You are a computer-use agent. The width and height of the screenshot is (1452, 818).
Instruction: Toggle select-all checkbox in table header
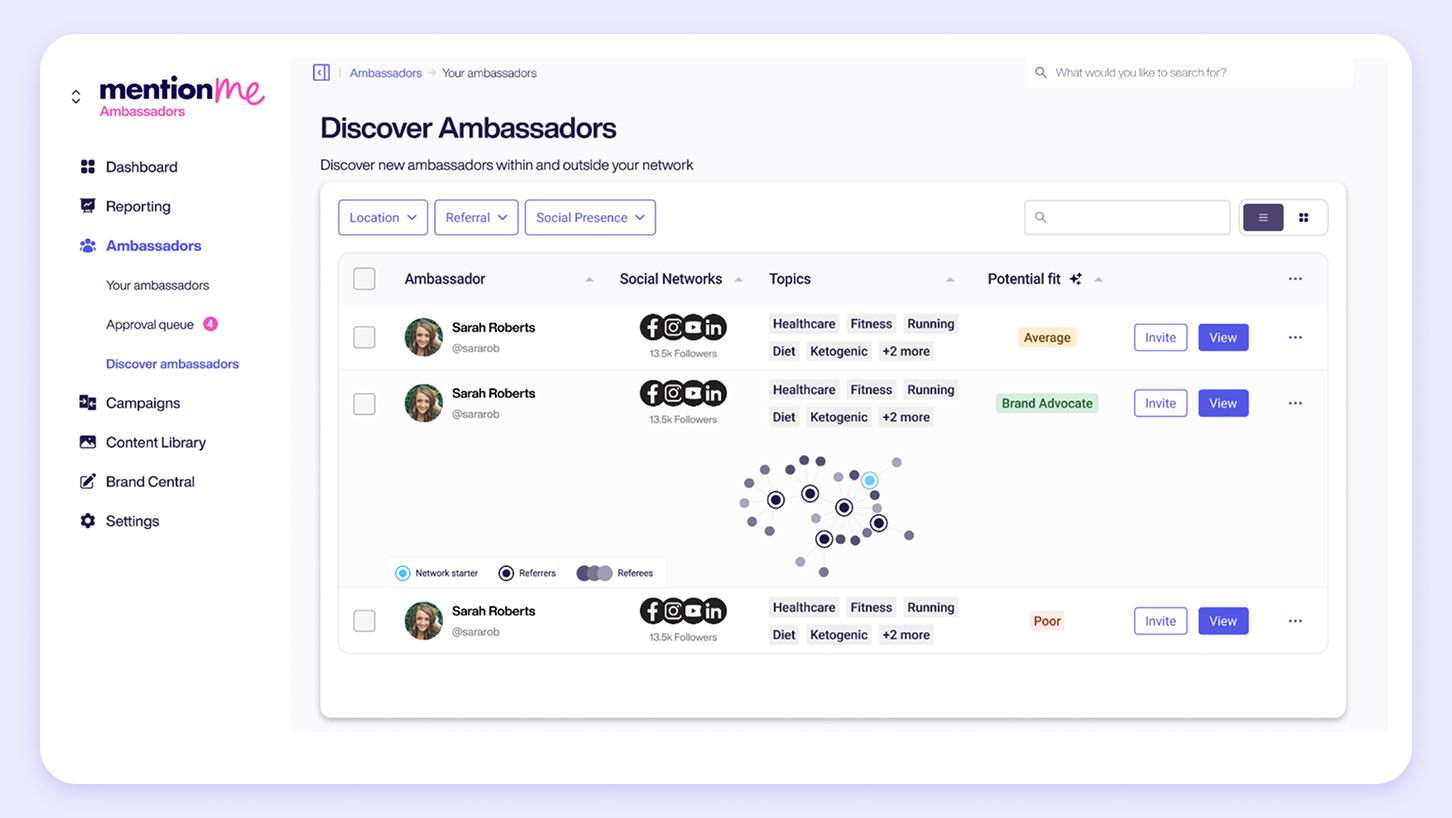click(x=364, y=279)
